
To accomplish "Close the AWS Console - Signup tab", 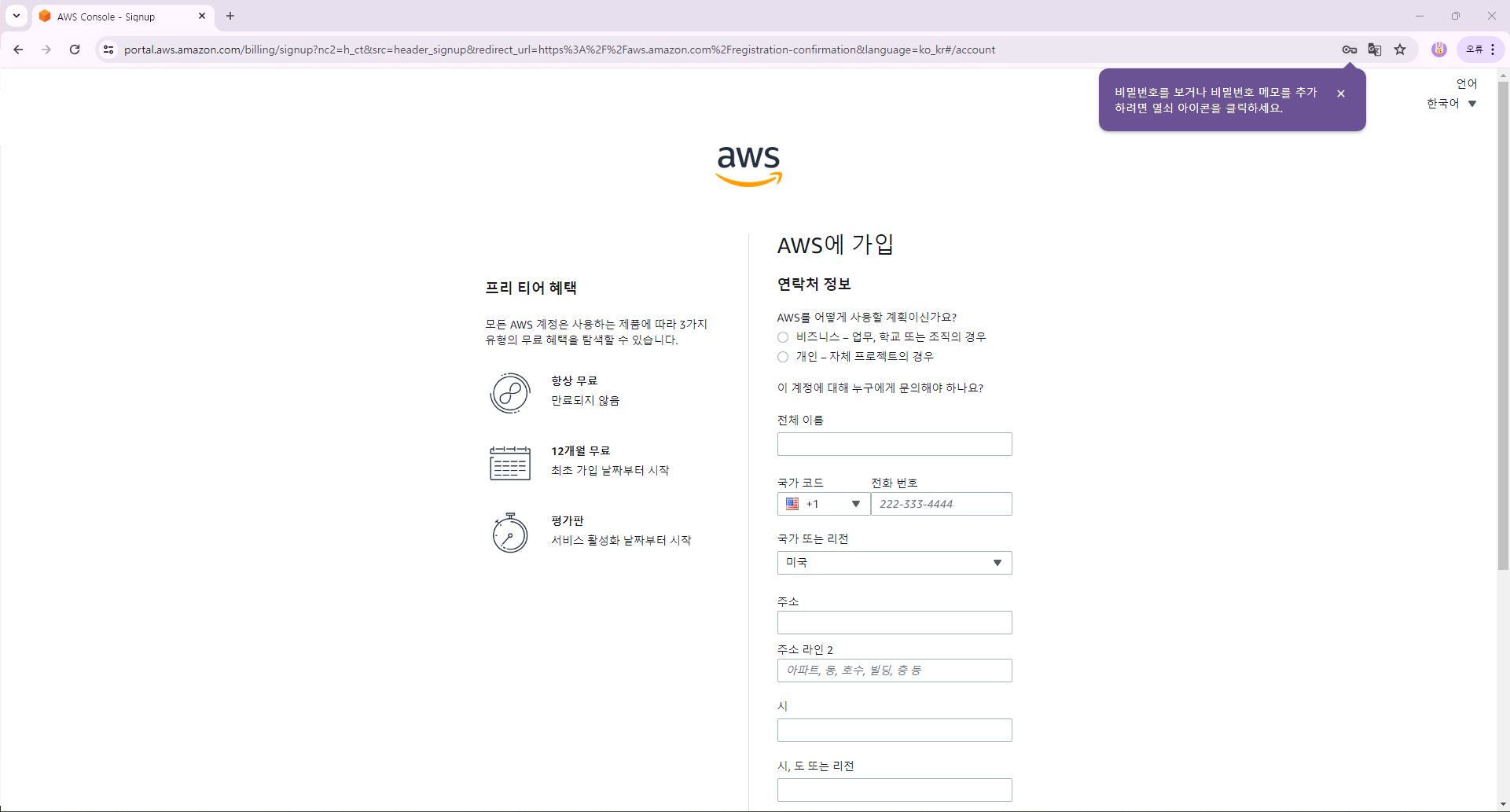I will click(x=202, y=16).
